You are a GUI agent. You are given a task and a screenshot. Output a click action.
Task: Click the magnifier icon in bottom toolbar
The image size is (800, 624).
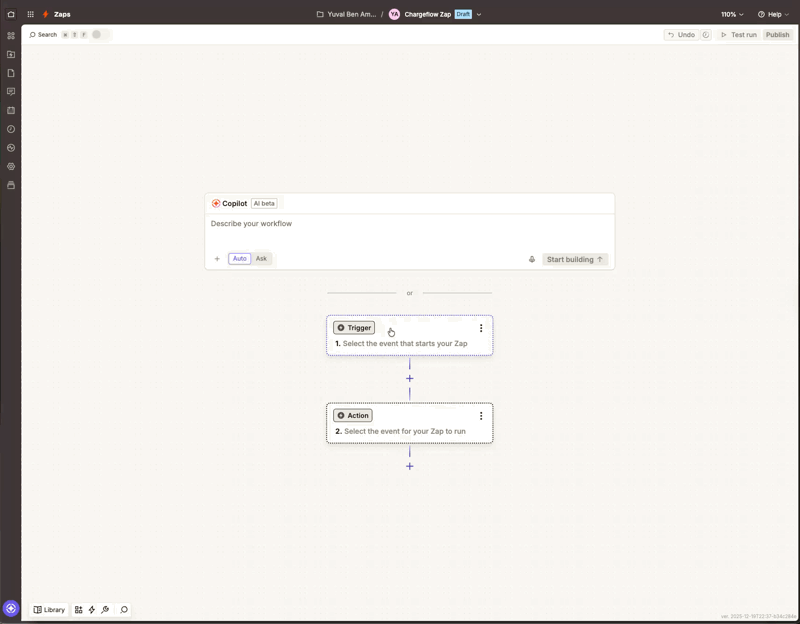(124, 610)
